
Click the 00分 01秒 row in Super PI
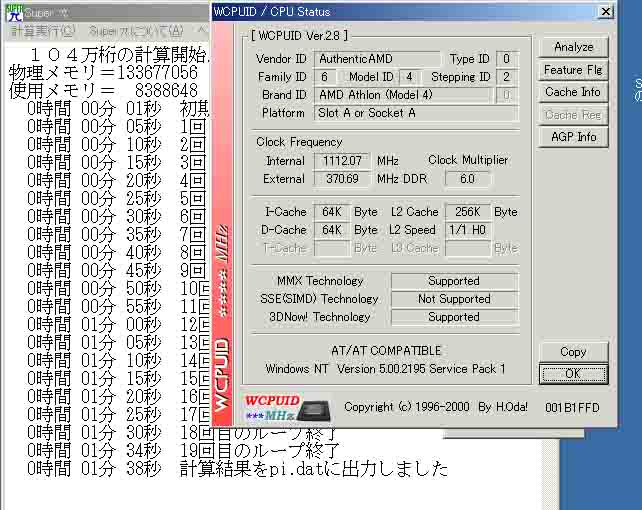pos(118,109)
